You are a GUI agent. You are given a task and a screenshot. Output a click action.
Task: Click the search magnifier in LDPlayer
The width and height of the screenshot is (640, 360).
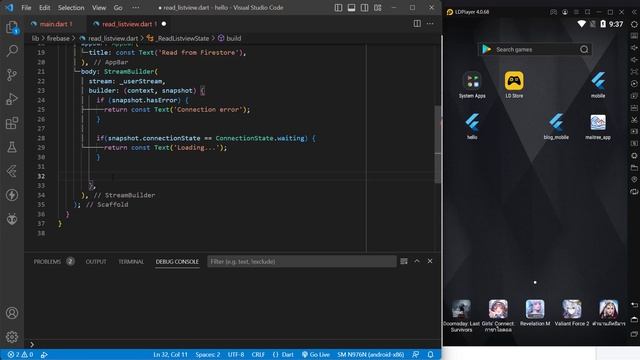[x=584, y=49]
